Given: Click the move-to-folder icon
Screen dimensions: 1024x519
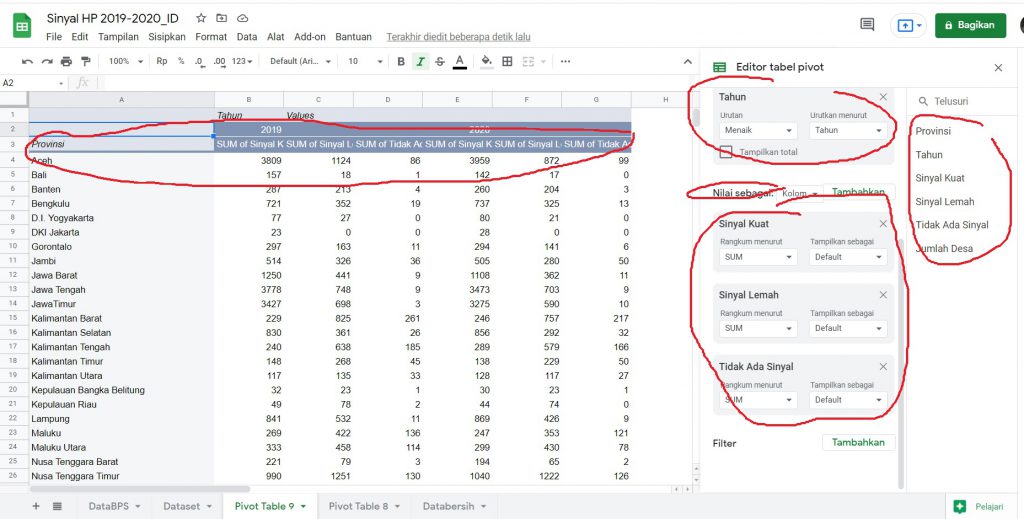Looking at the screenshot, I should (222, 18).
